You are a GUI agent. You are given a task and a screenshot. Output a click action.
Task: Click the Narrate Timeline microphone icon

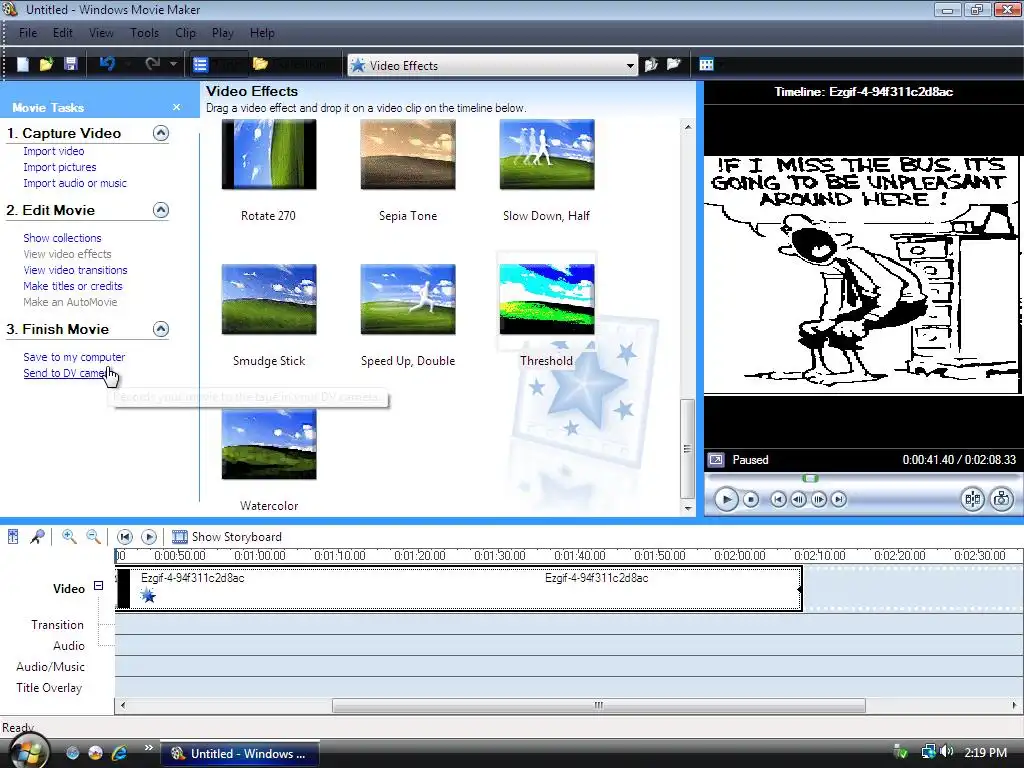(x=37, y=537)
